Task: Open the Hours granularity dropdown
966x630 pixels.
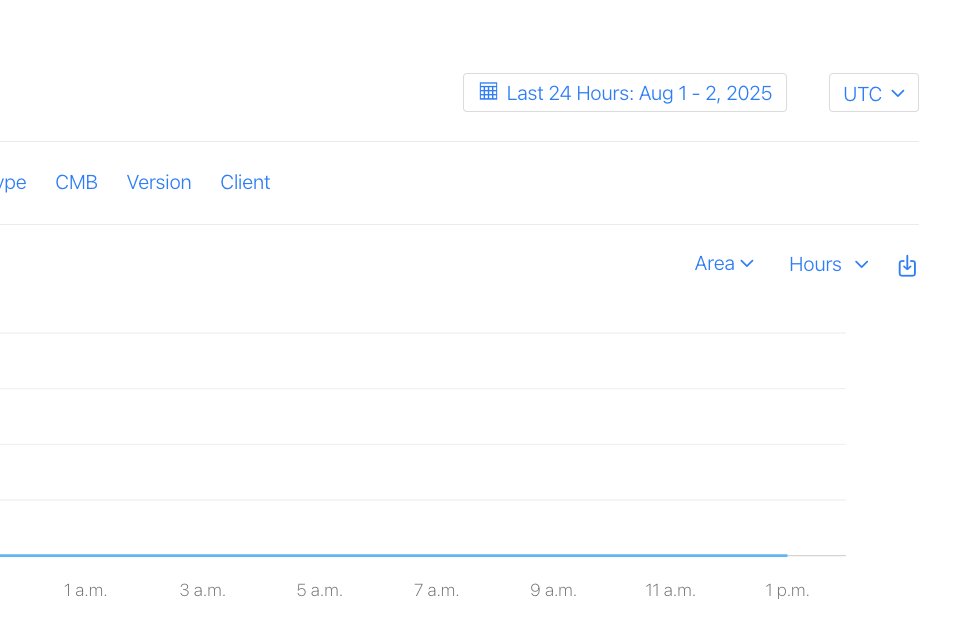Action: point(828,264)
